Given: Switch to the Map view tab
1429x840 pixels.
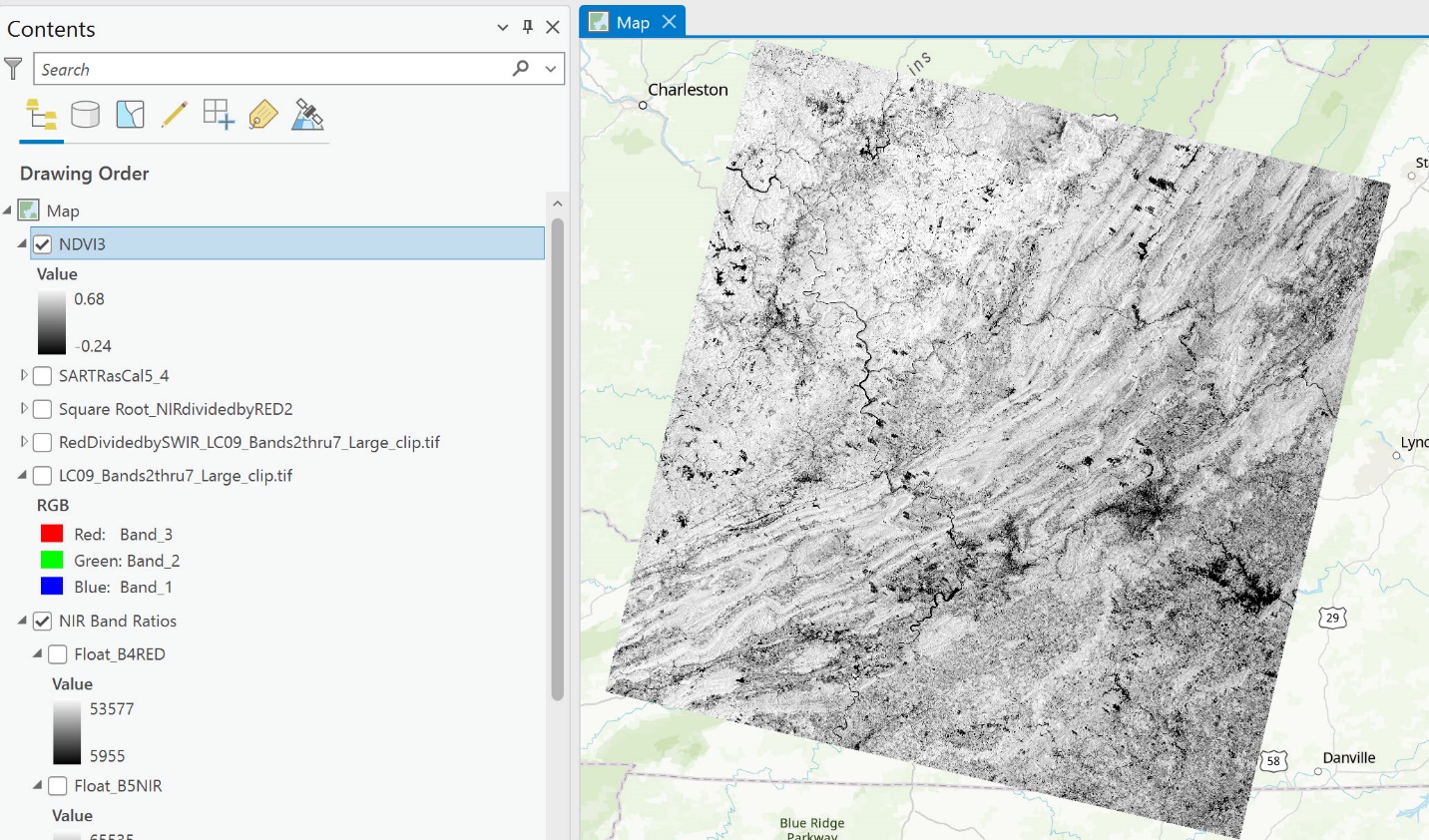Looking at the screenshot, I should pos(633,22).
